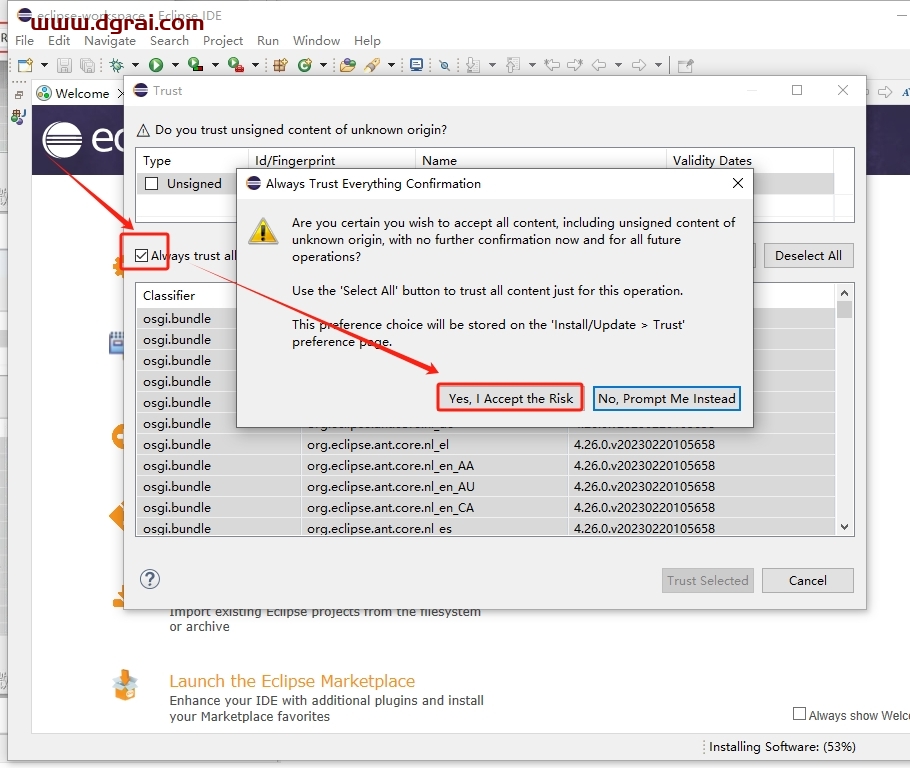Click the Save toolbar icon

tap(64, 65)
